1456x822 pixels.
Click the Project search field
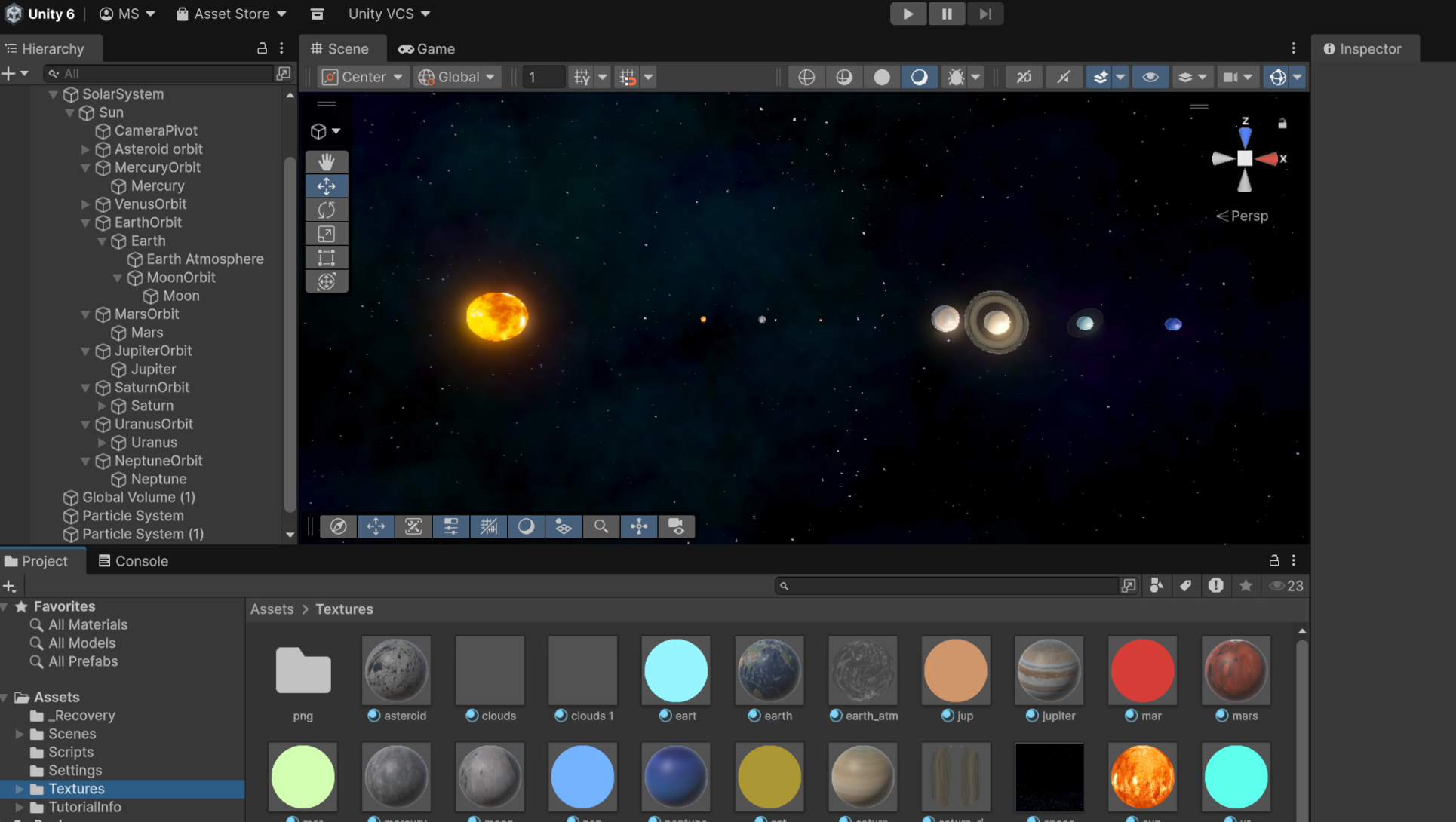click(947, 586)
